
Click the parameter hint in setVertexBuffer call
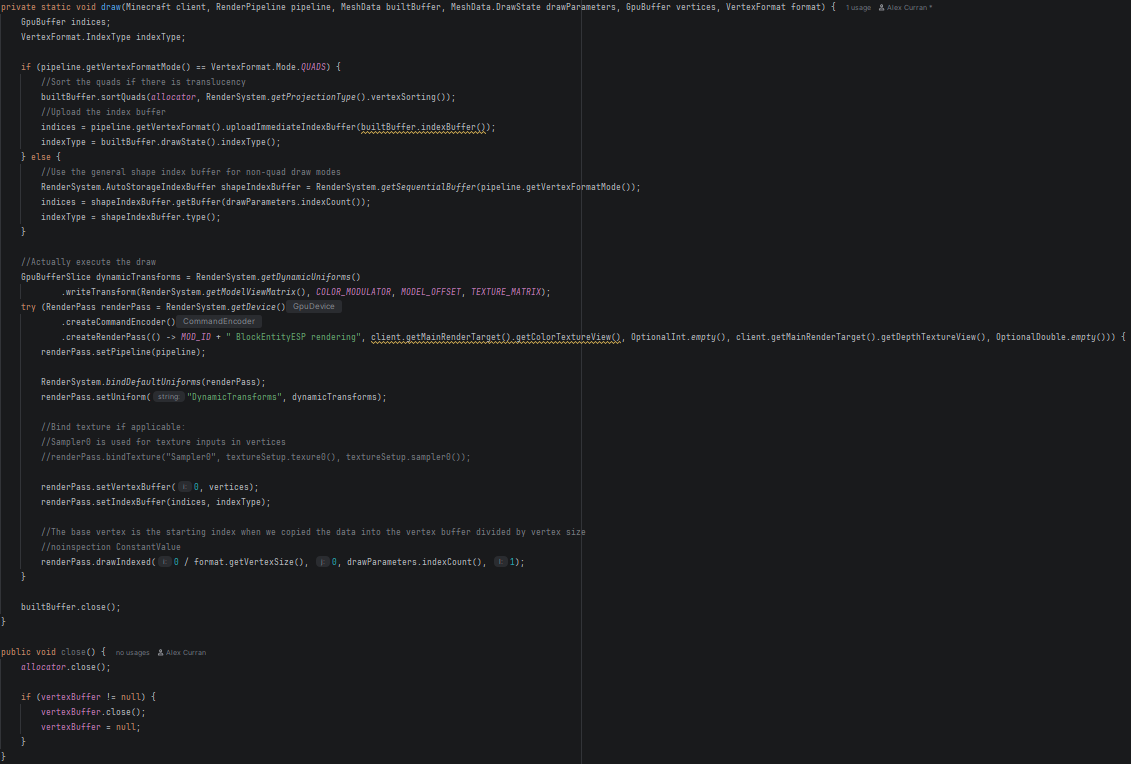click(x=184, y=487)
